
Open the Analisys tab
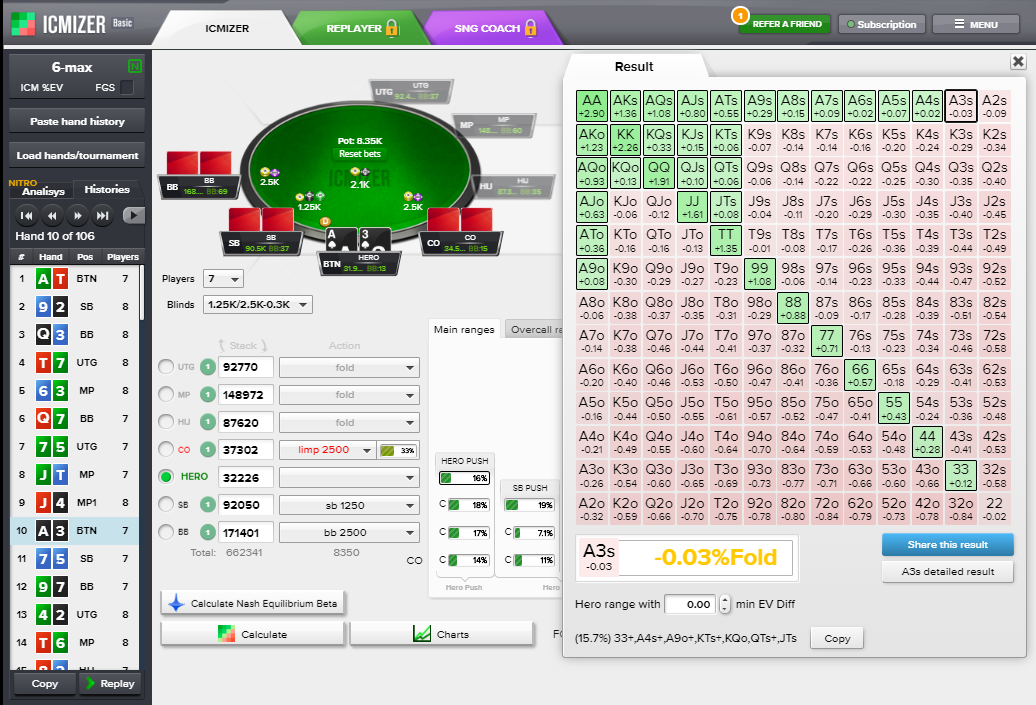(43, 191)
